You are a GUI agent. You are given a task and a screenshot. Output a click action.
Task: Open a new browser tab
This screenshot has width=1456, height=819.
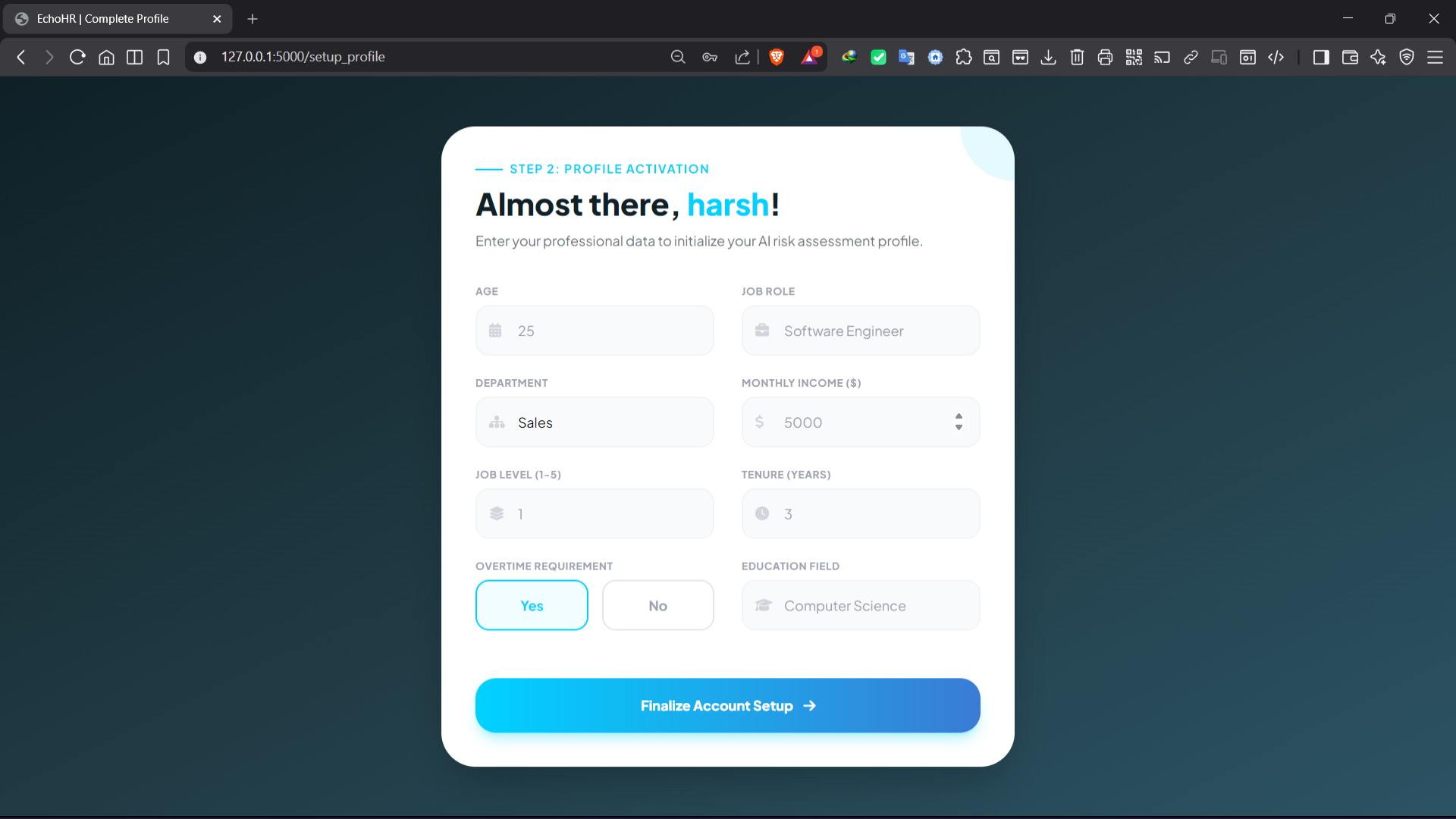[x=253, y=18]
